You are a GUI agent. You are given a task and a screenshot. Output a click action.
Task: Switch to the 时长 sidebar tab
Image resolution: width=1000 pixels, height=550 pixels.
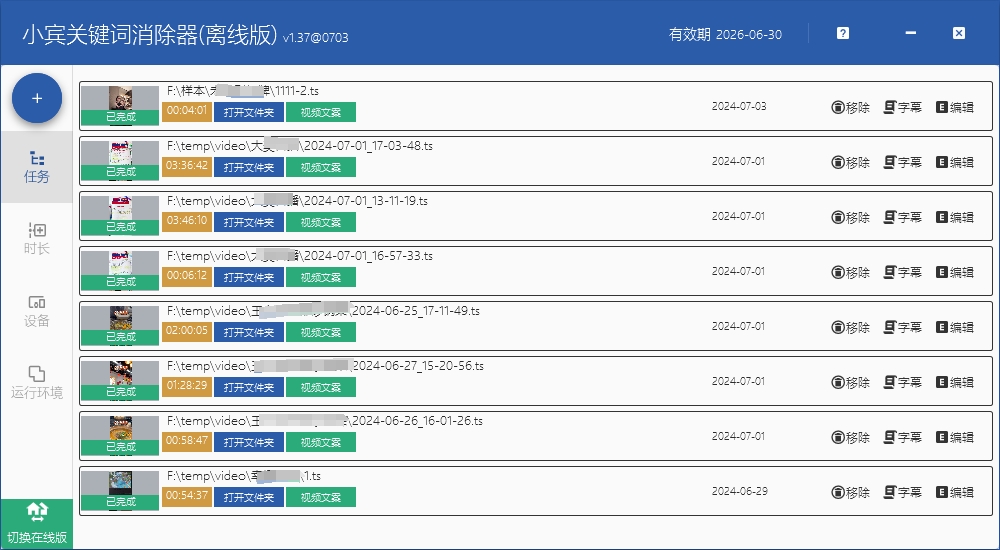click(37, 239)
